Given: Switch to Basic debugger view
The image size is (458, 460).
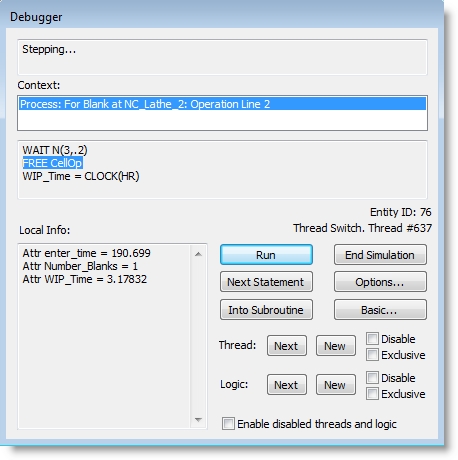Looking at the screenshot, I should [x=380, y=310].
